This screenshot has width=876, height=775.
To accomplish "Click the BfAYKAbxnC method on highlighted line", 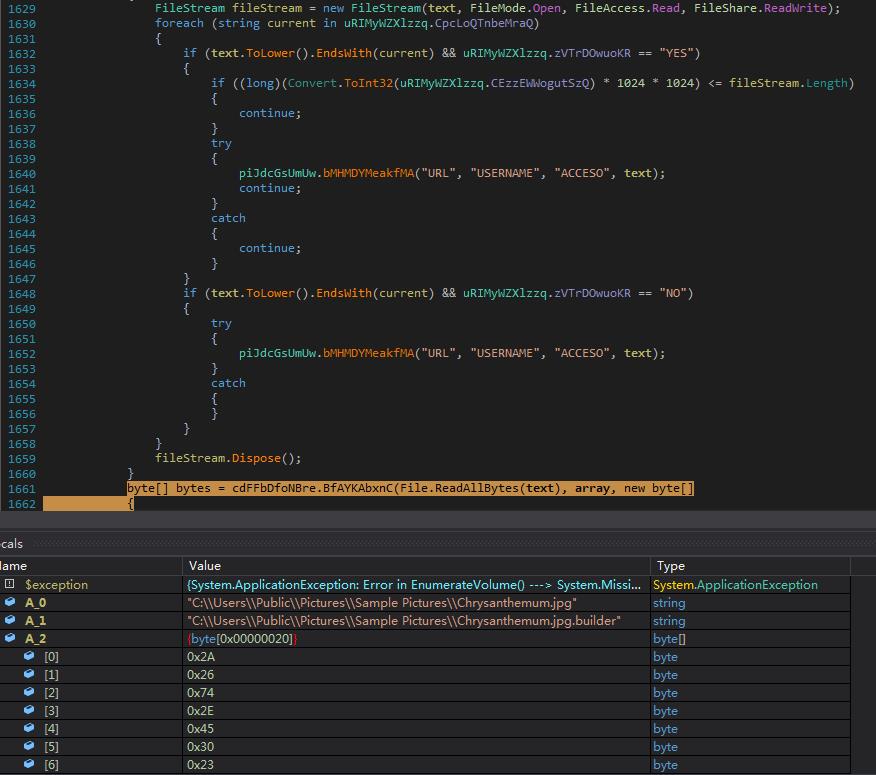I will coord(358,488).
